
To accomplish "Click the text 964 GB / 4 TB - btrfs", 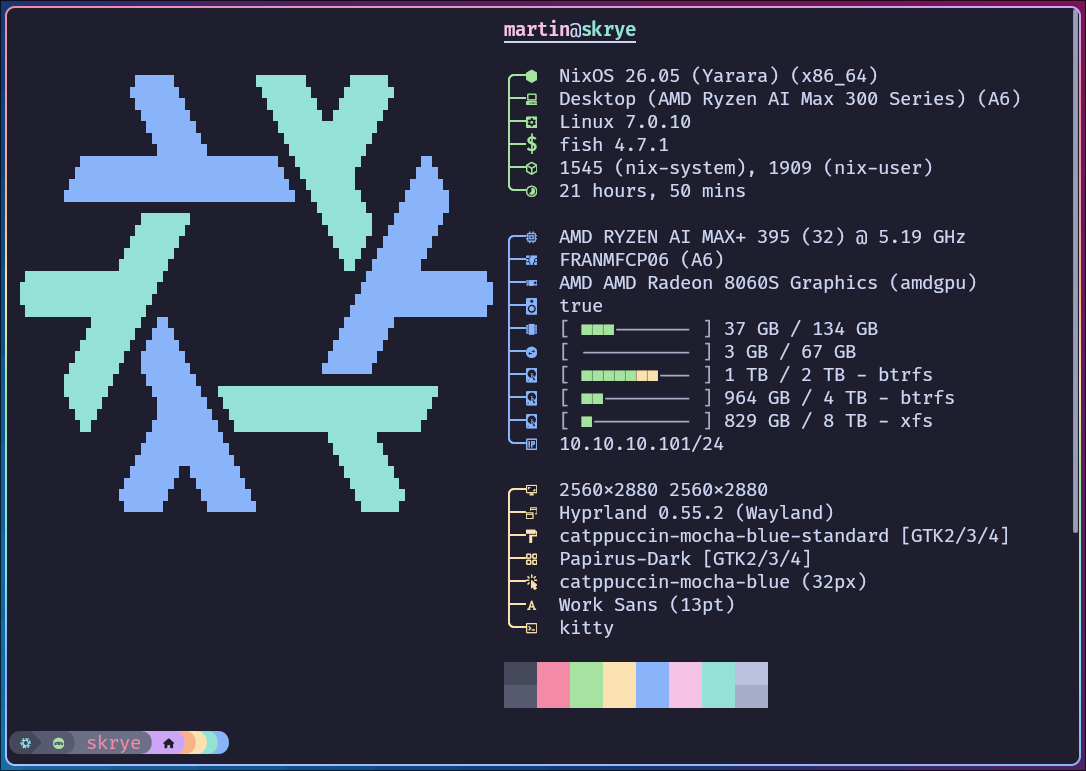I will 839,398.
